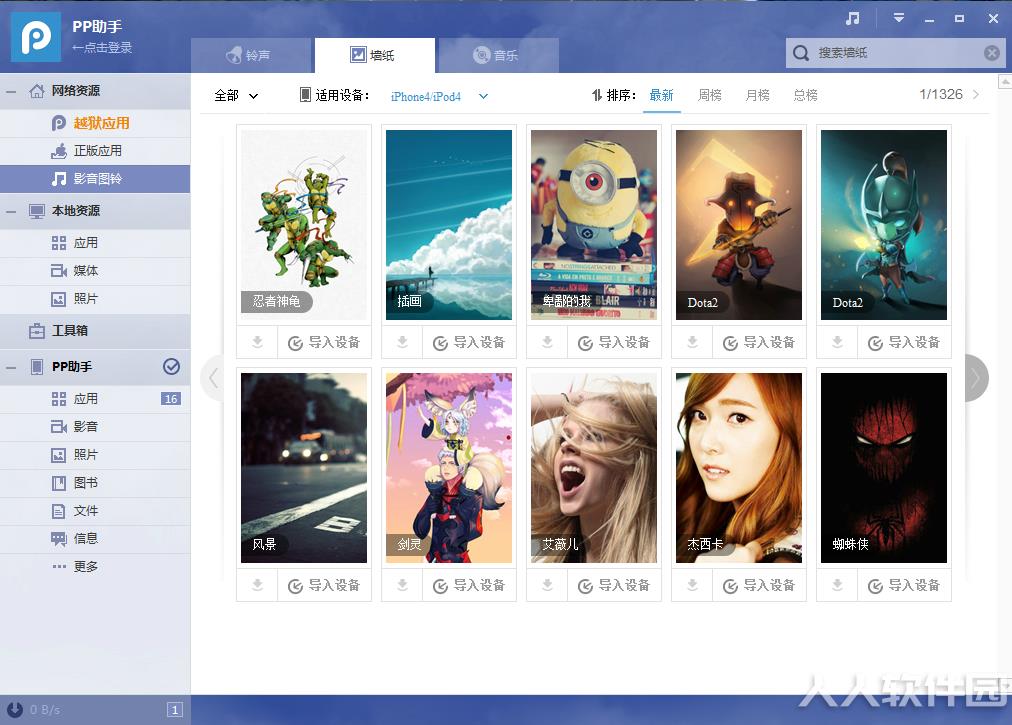Viewport: 1012px width, 725px height.
Task: Import 蜘蛛侠 wallpaper to device
Action: tap(904, 586)
